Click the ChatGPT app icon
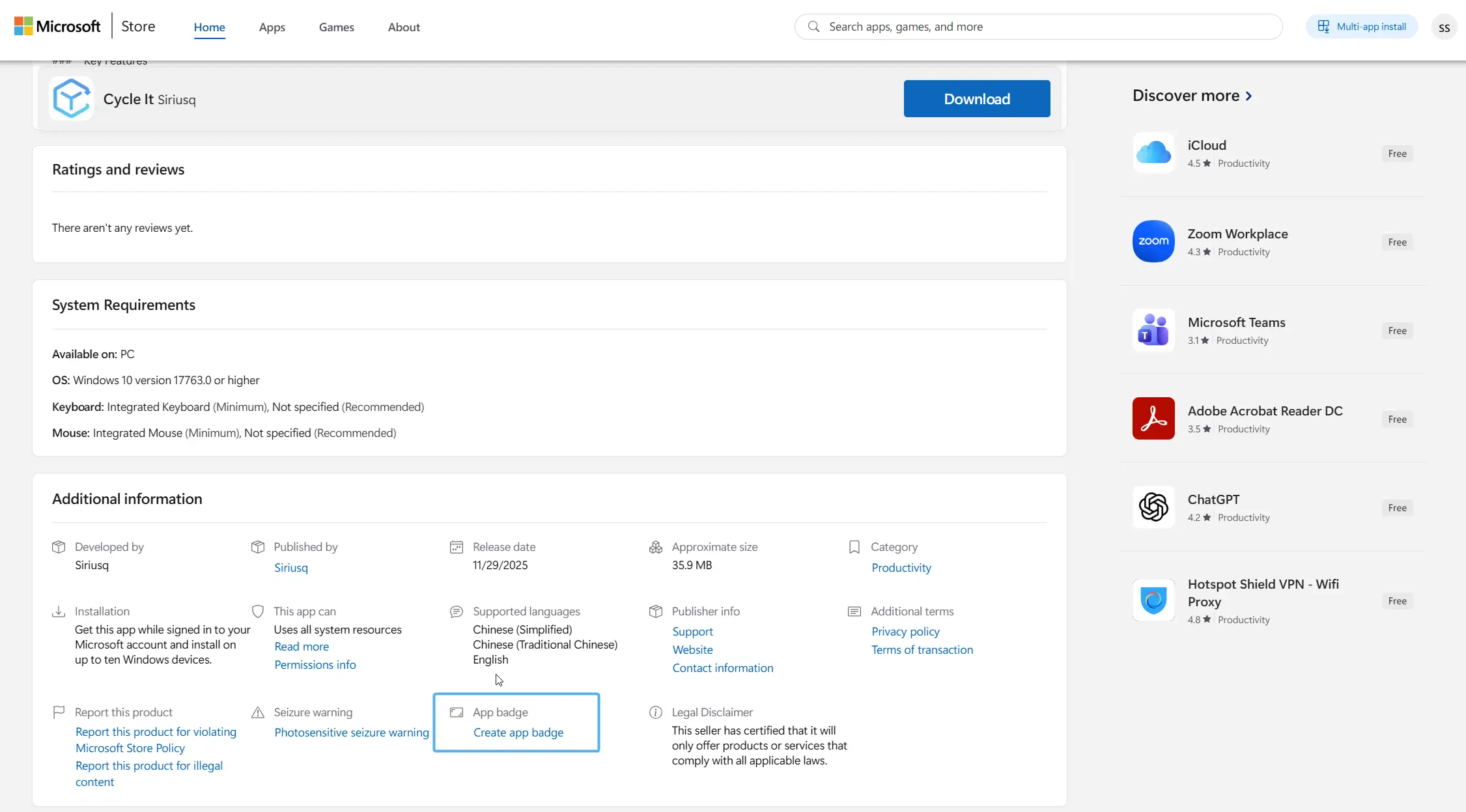The width and height of the screenshot is (1466, 812). (1153, 507)
